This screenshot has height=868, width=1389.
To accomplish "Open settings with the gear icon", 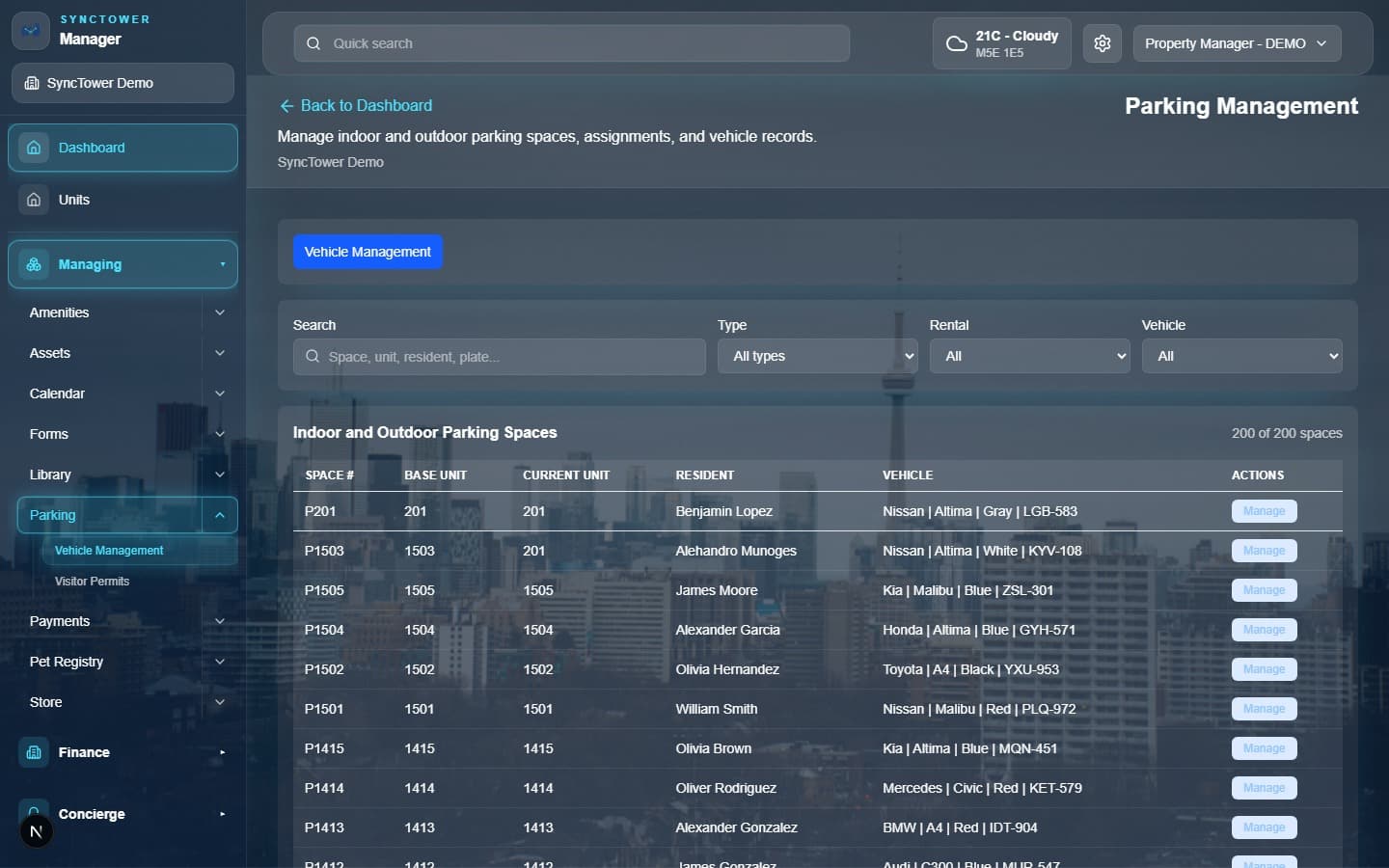I will [x=1103, y=43].
